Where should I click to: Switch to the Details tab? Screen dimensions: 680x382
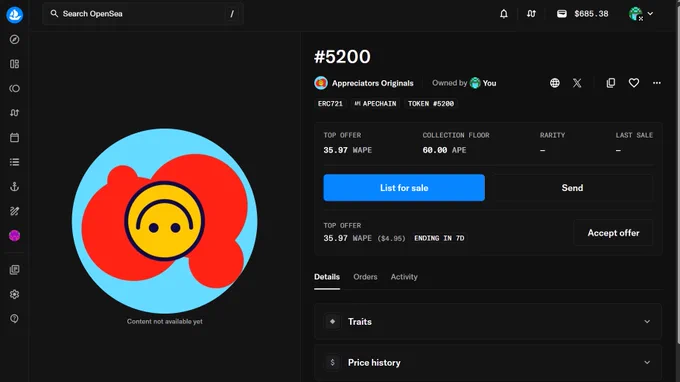327,277
